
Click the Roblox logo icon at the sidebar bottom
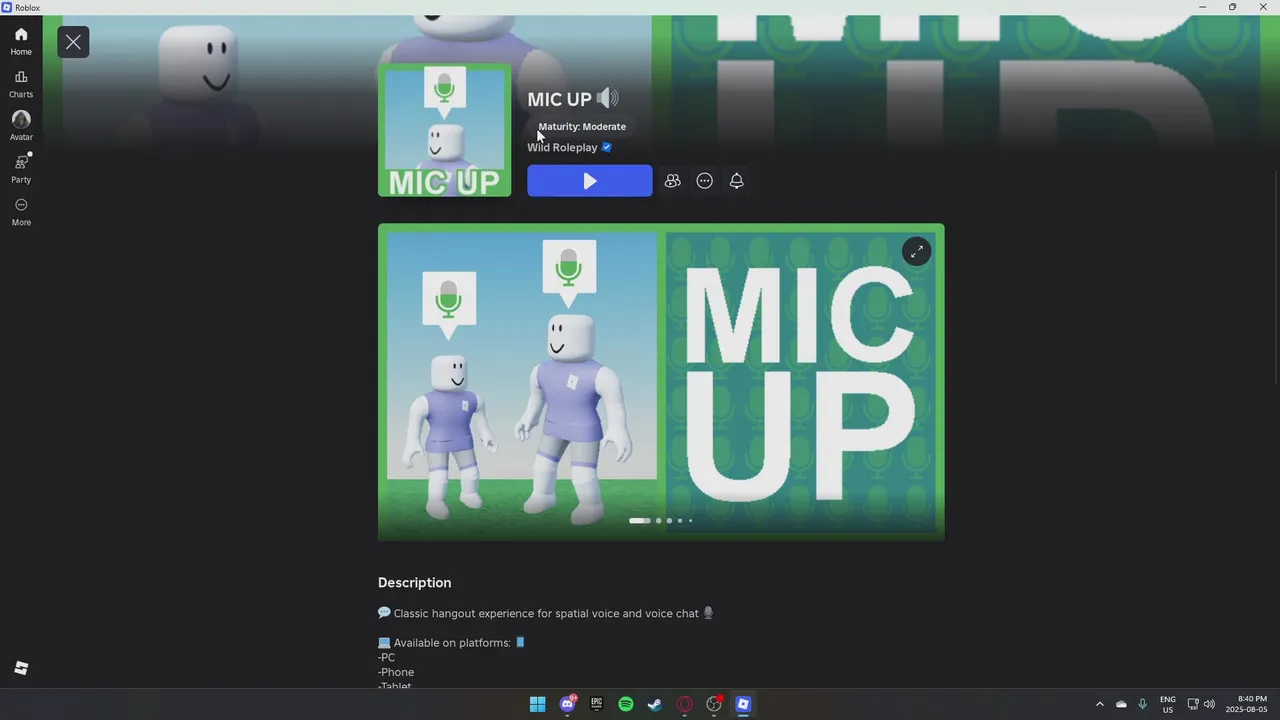(x=21, y=668)
